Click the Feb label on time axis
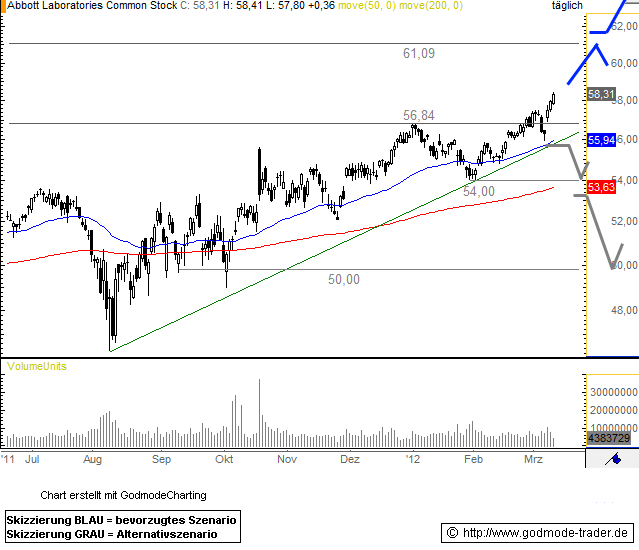Screen dimensions: 639x550 coord(474,459)
